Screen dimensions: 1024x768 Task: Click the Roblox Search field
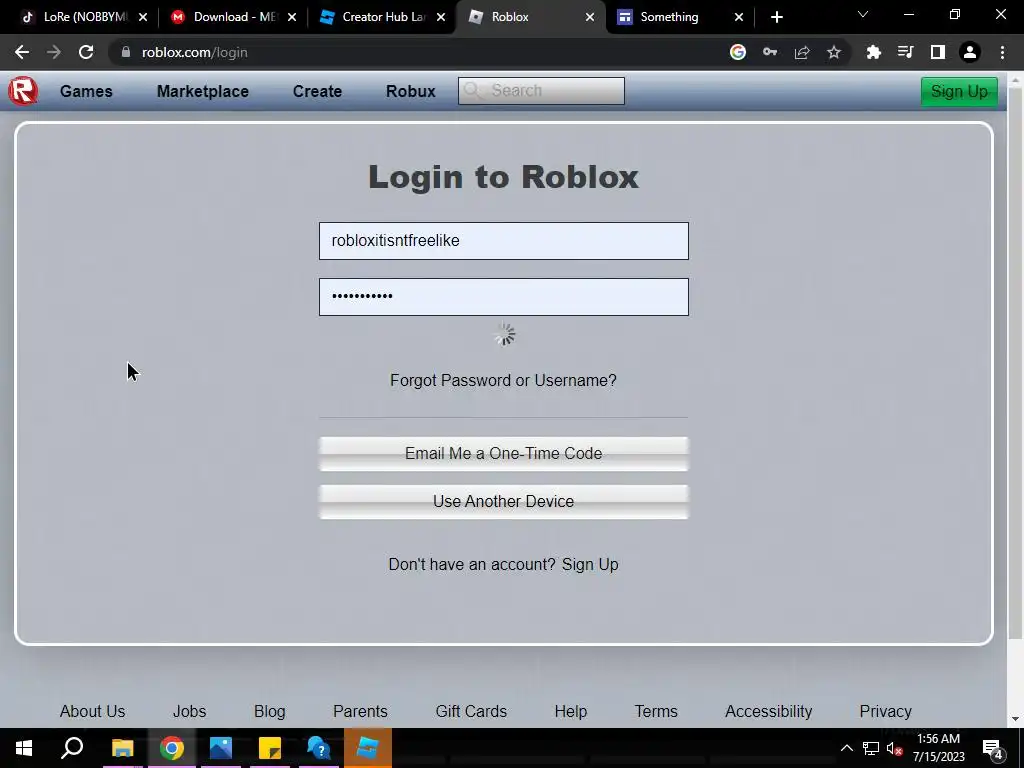click(541, 91)
